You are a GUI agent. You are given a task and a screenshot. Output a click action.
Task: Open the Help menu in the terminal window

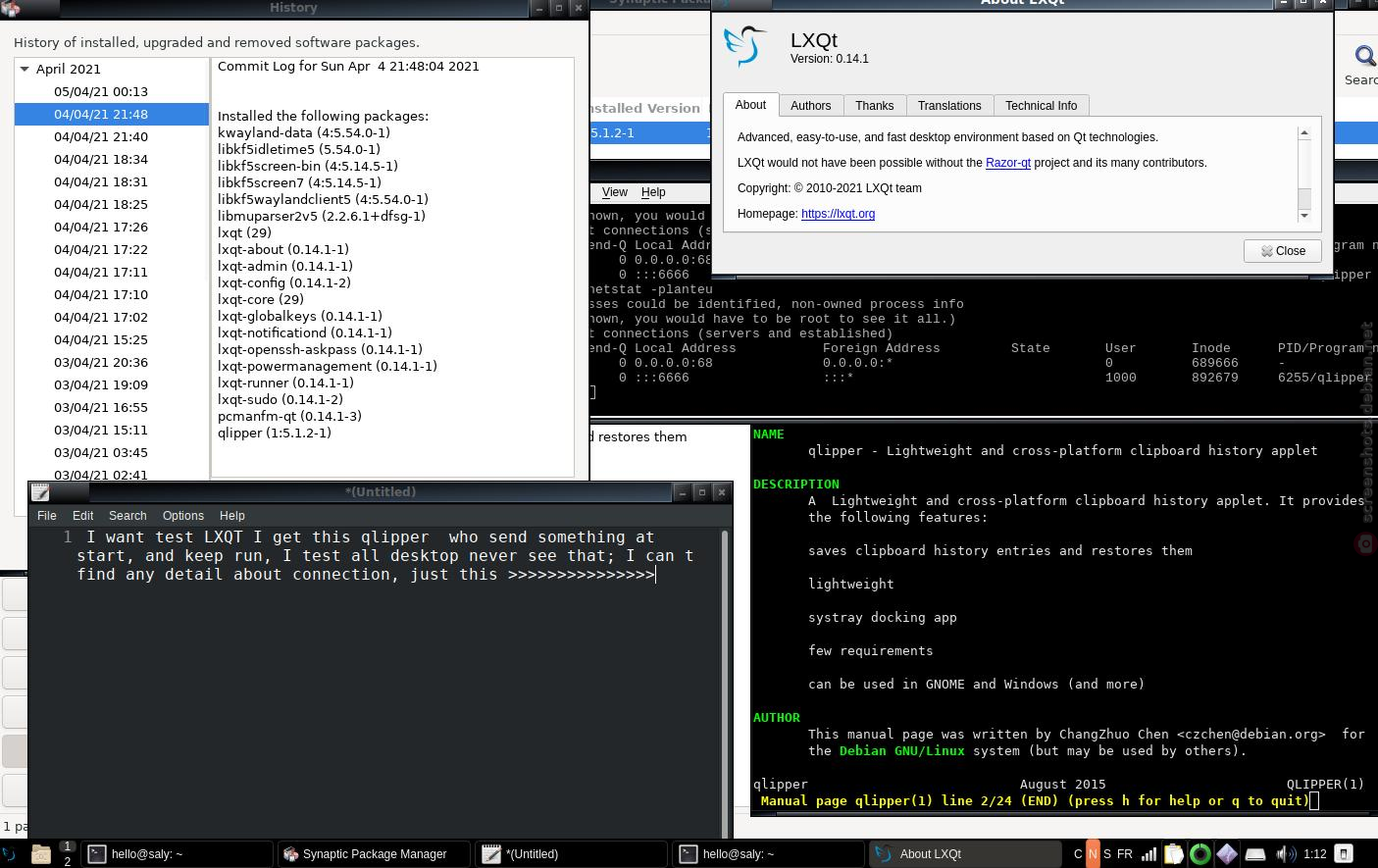(653, 192)
